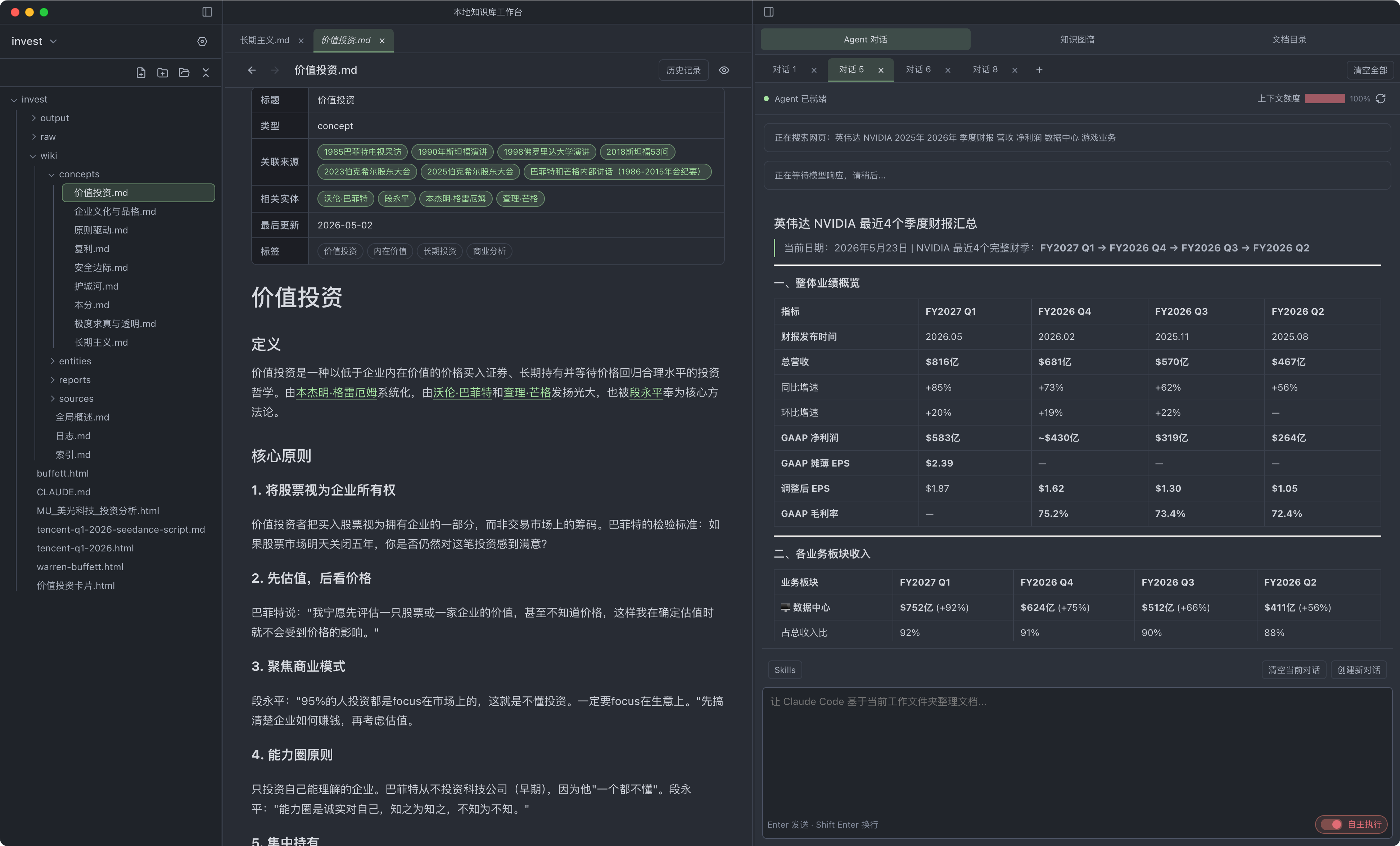Open CLAUDE.md file
The width and height of the screenshot is (1400, 846).
64,492
